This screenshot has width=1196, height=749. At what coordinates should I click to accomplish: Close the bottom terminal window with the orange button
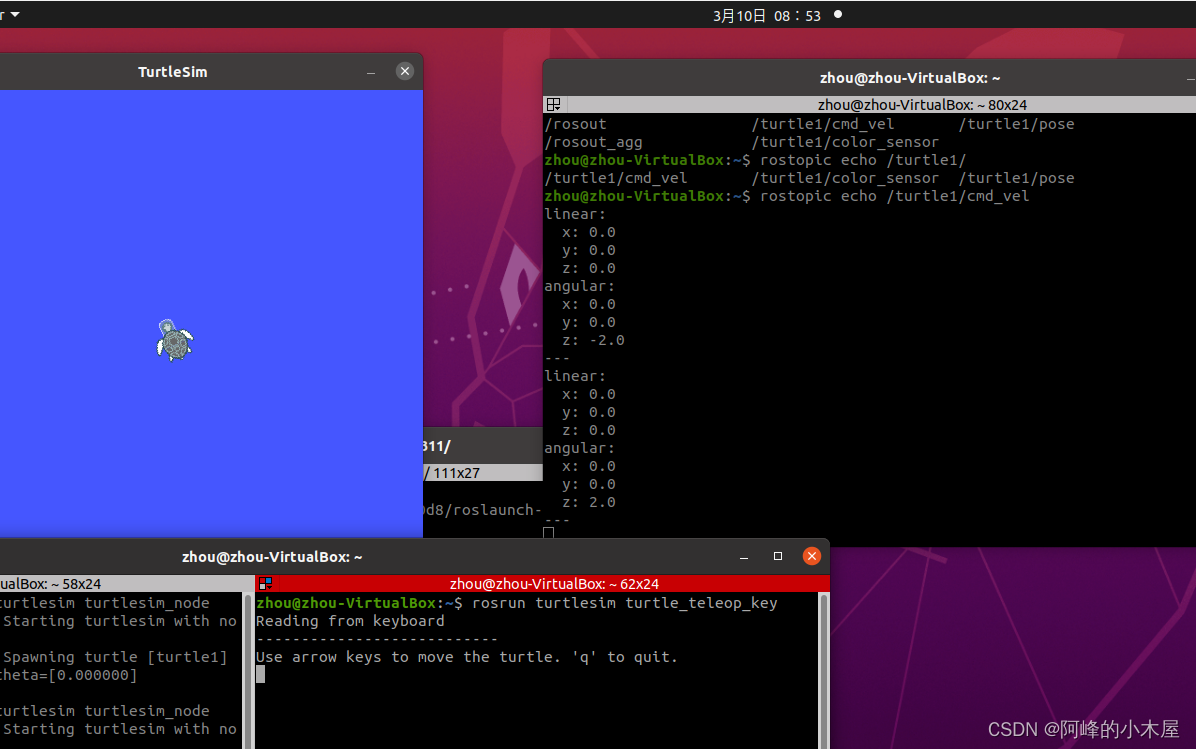pos(812,556)
